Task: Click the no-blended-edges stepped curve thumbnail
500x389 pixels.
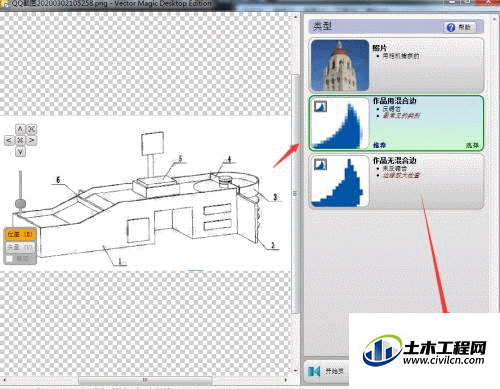Action: (x=340, y=181)
